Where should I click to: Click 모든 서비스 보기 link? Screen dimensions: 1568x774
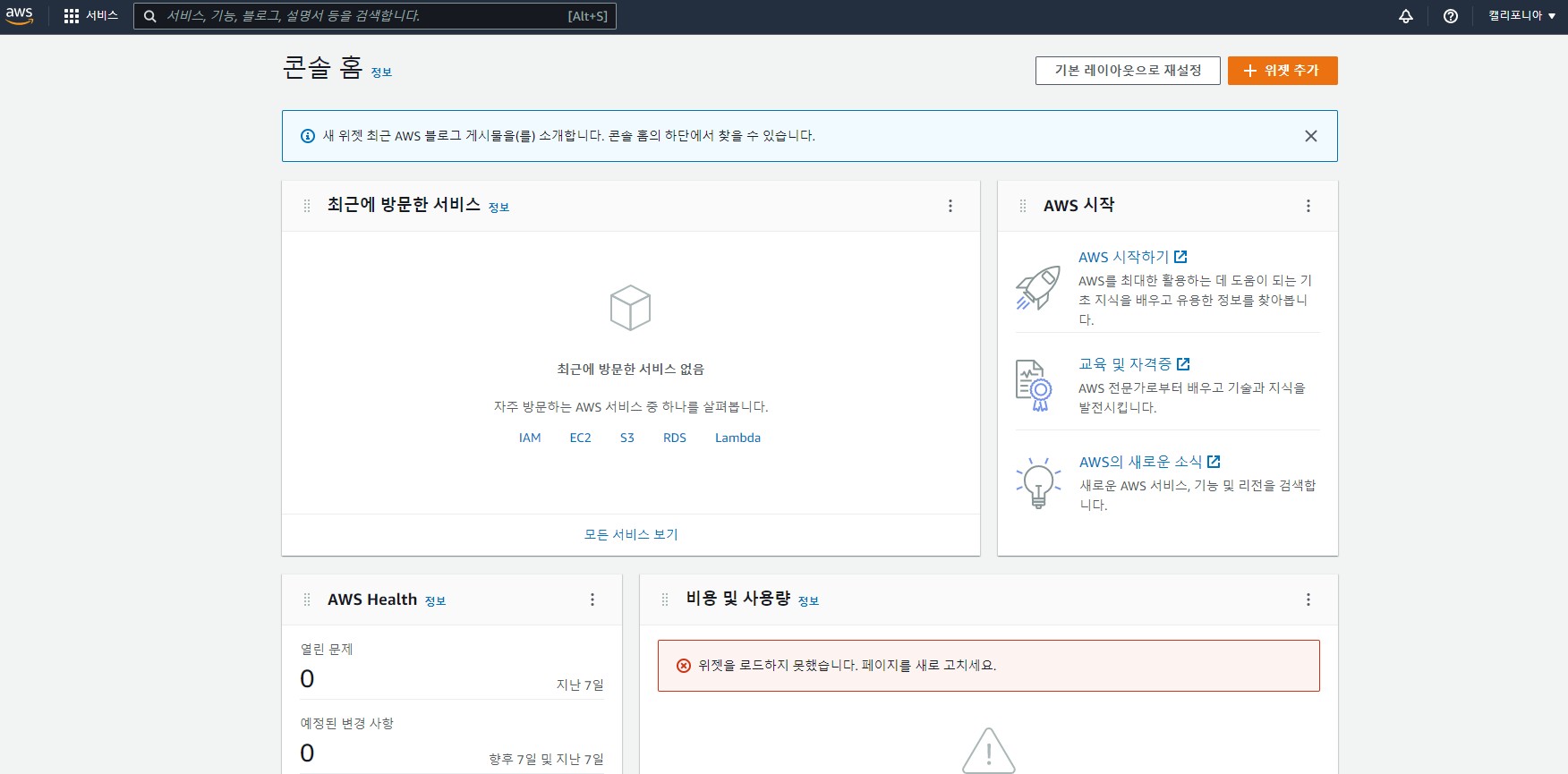pos(631,534)
